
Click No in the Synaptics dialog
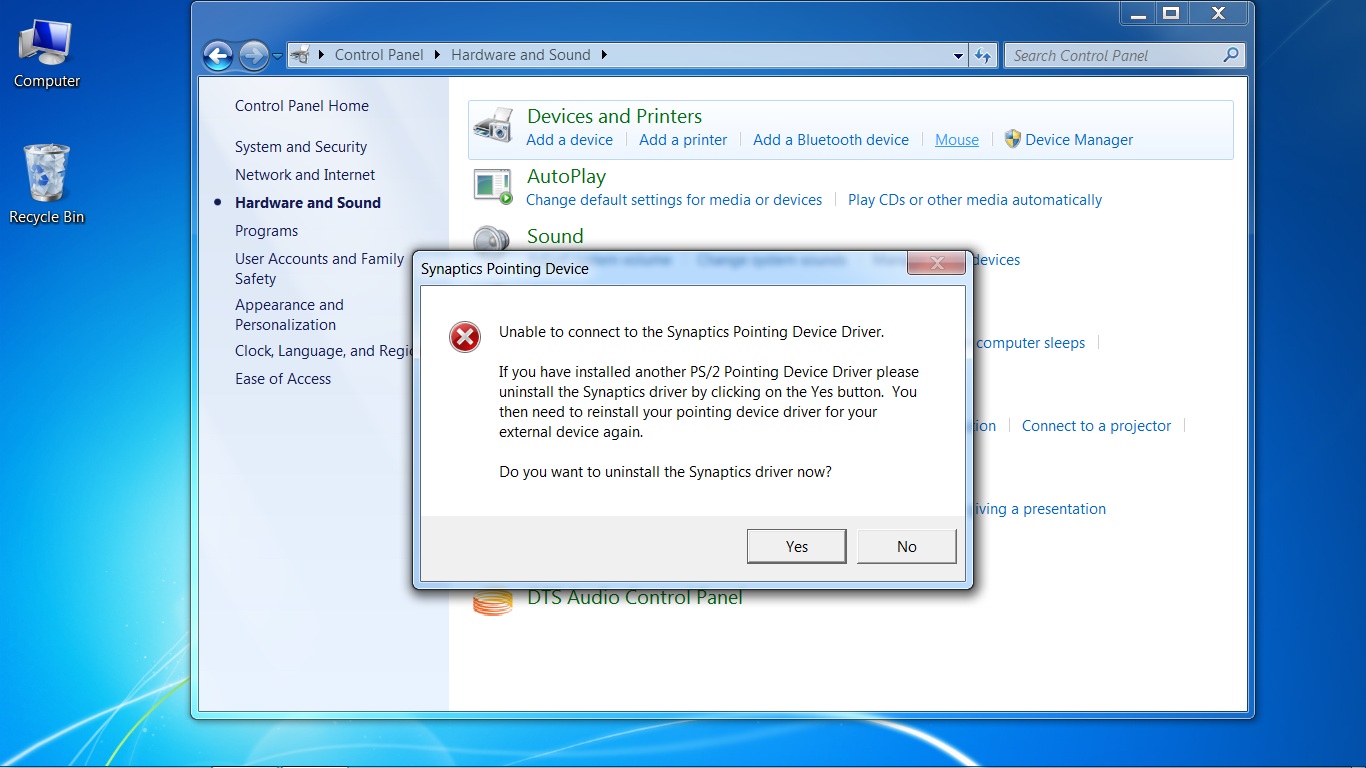pos(907,546)
